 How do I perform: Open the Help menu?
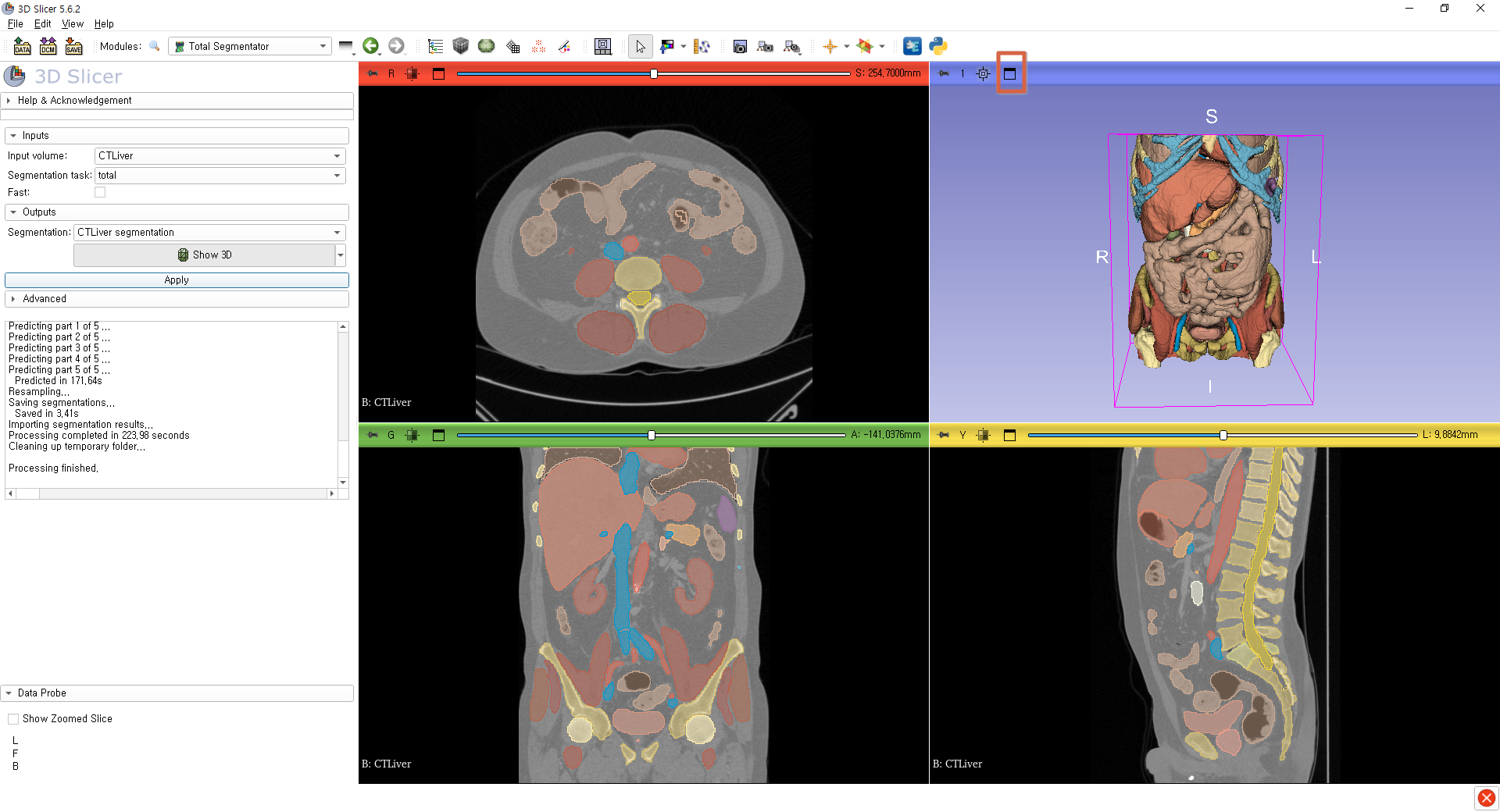[104, 24]
